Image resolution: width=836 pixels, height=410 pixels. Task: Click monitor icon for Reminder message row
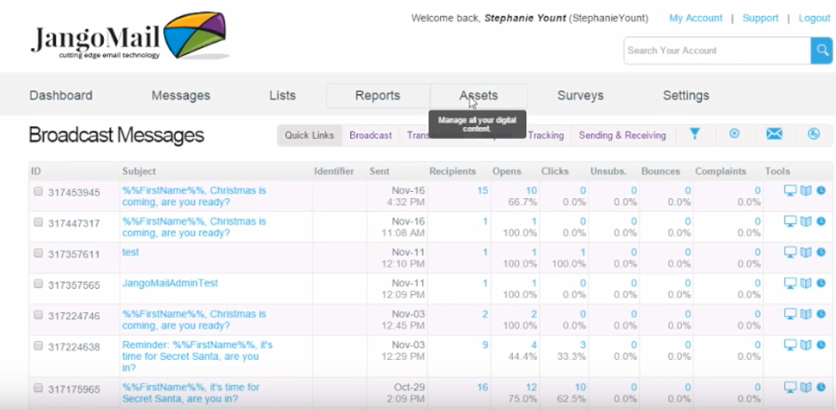(790, 345)
